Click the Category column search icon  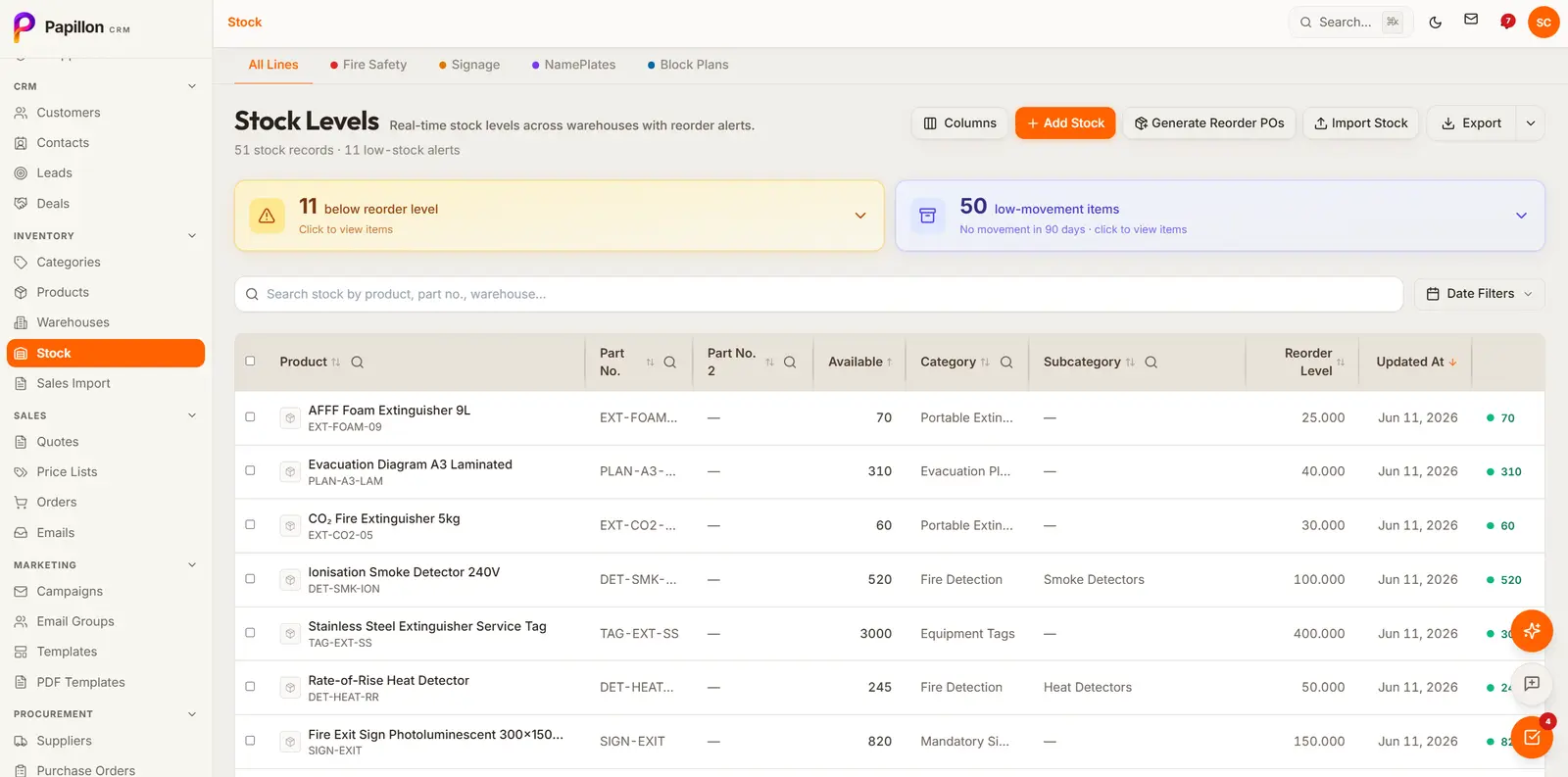[x=1006, y=363]
